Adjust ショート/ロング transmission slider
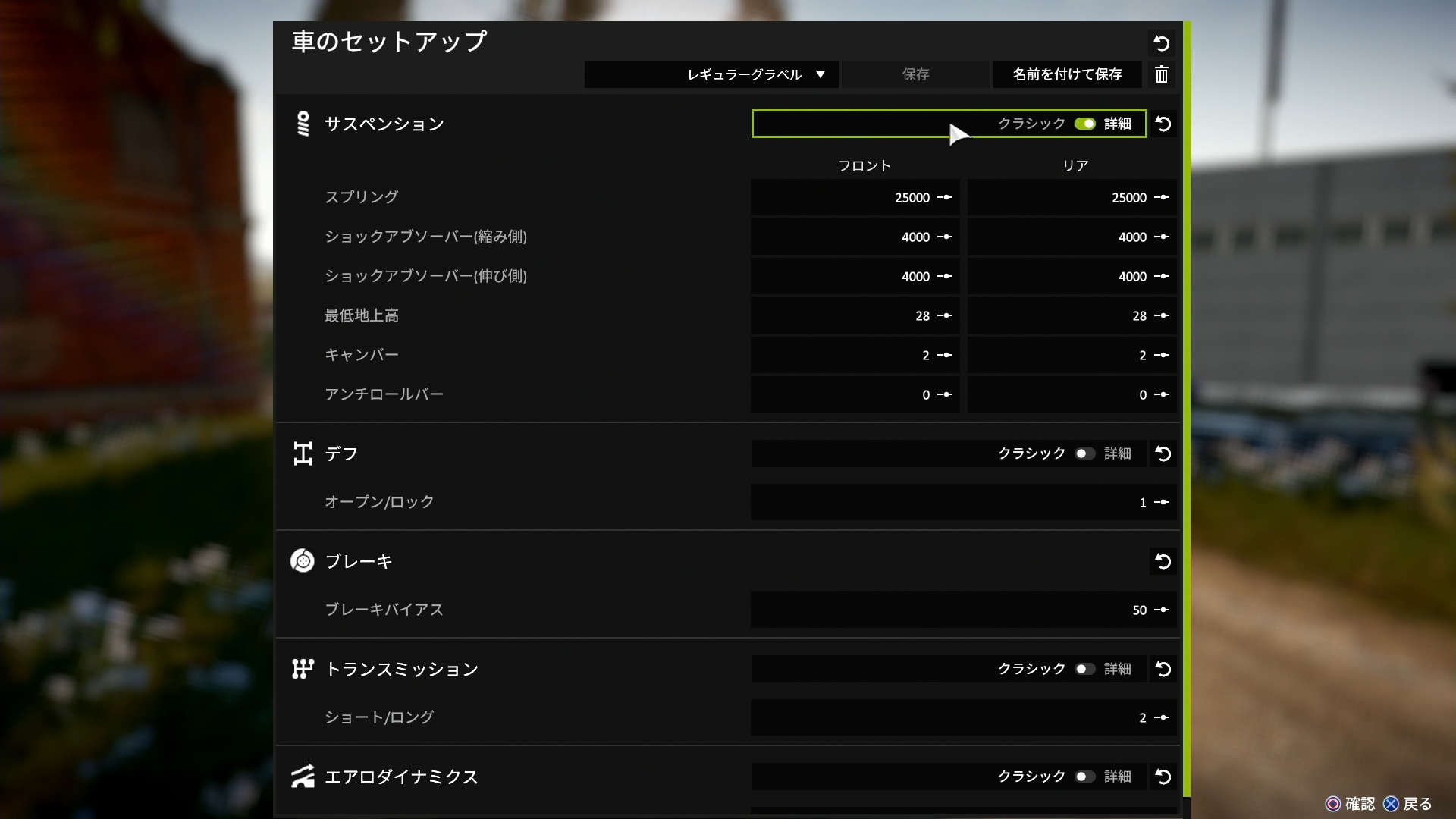 1162,717
